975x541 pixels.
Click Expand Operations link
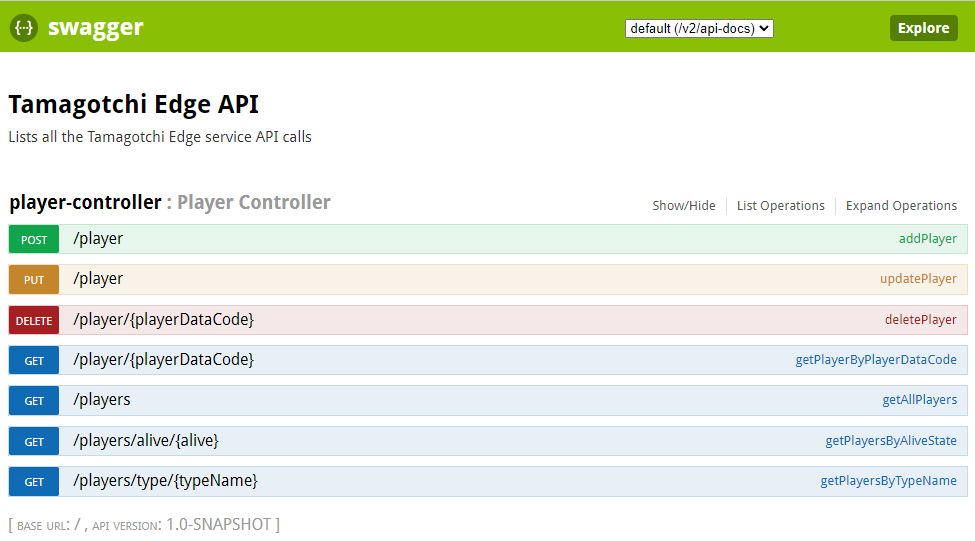coord(901,206)
